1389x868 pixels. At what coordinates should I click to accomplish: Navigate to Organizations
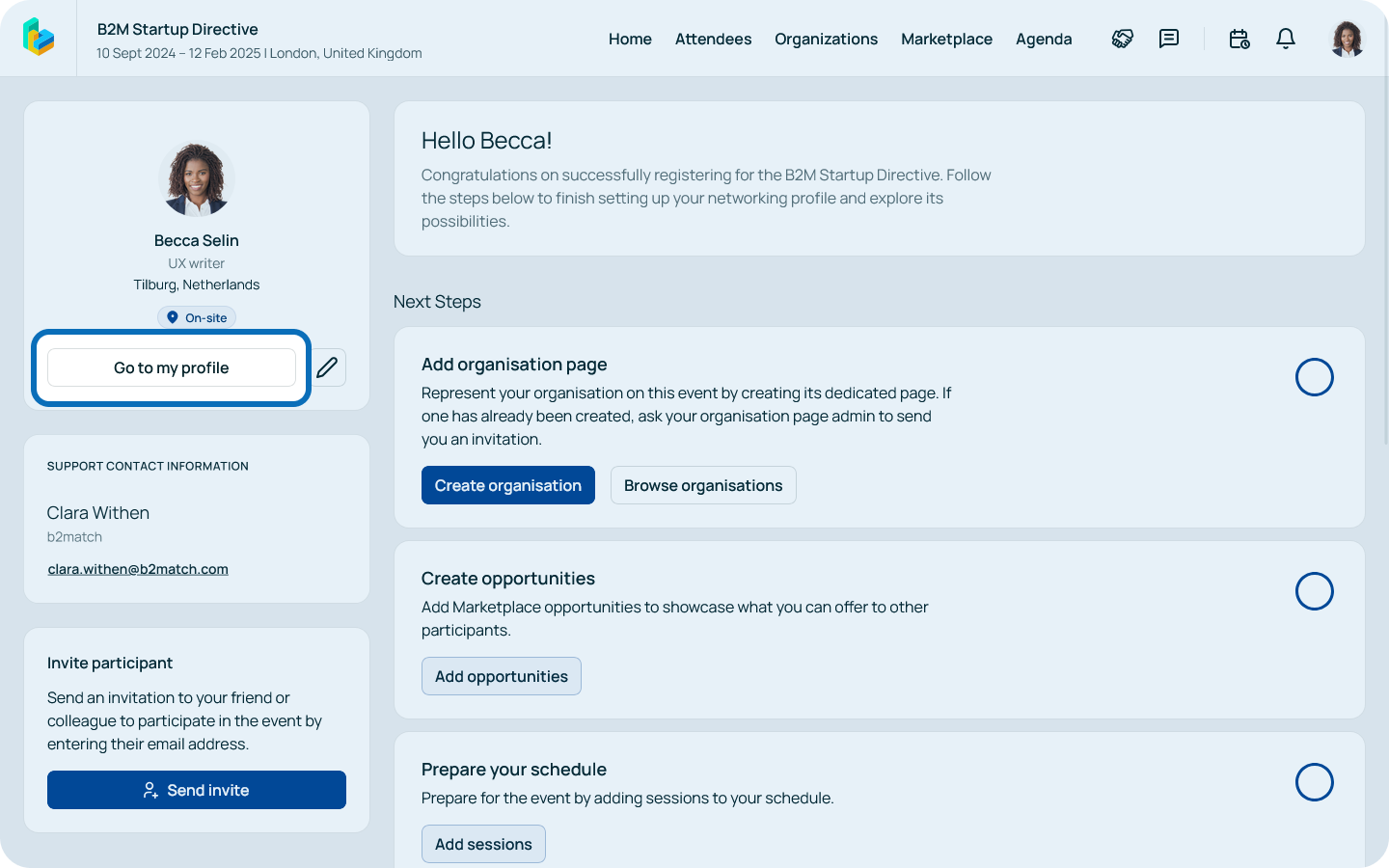coord(826,39)
